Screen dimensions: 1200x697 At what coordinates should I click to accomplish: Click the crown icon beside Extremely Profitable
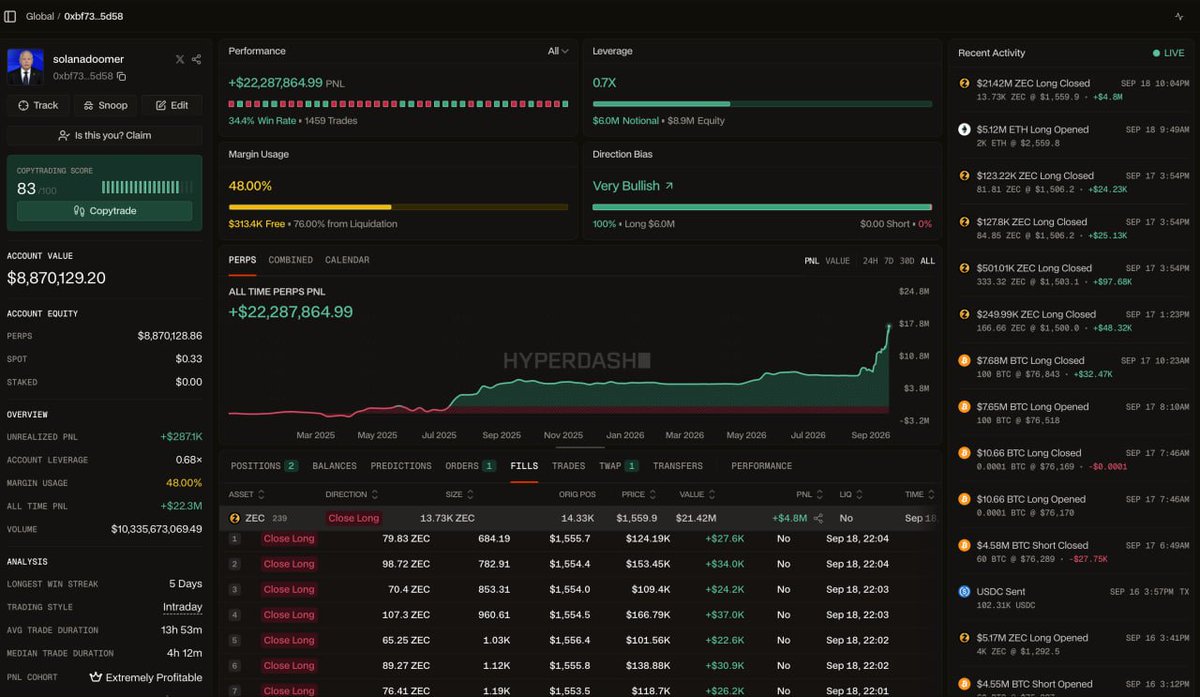tap(96, 677)
